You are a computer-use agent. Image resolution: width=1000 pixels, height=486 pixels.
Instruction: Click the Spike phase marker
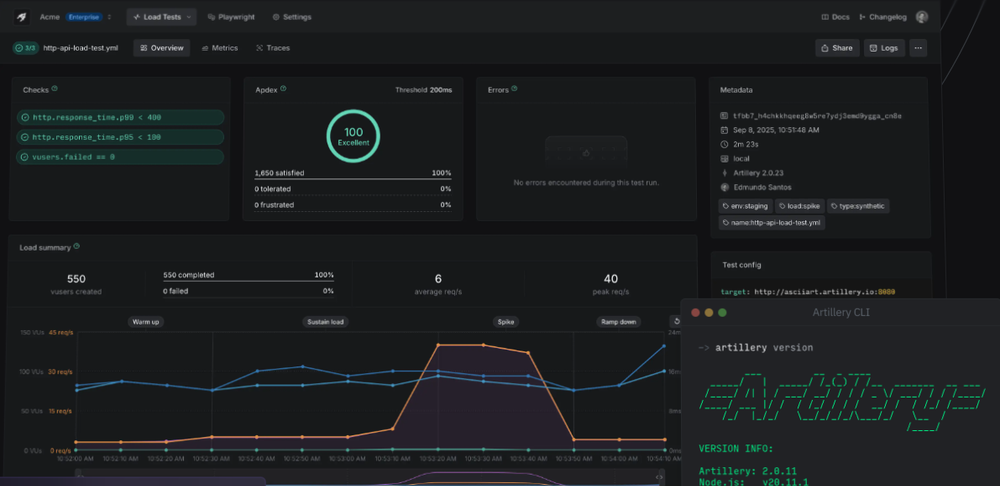(x=506, y=321)
